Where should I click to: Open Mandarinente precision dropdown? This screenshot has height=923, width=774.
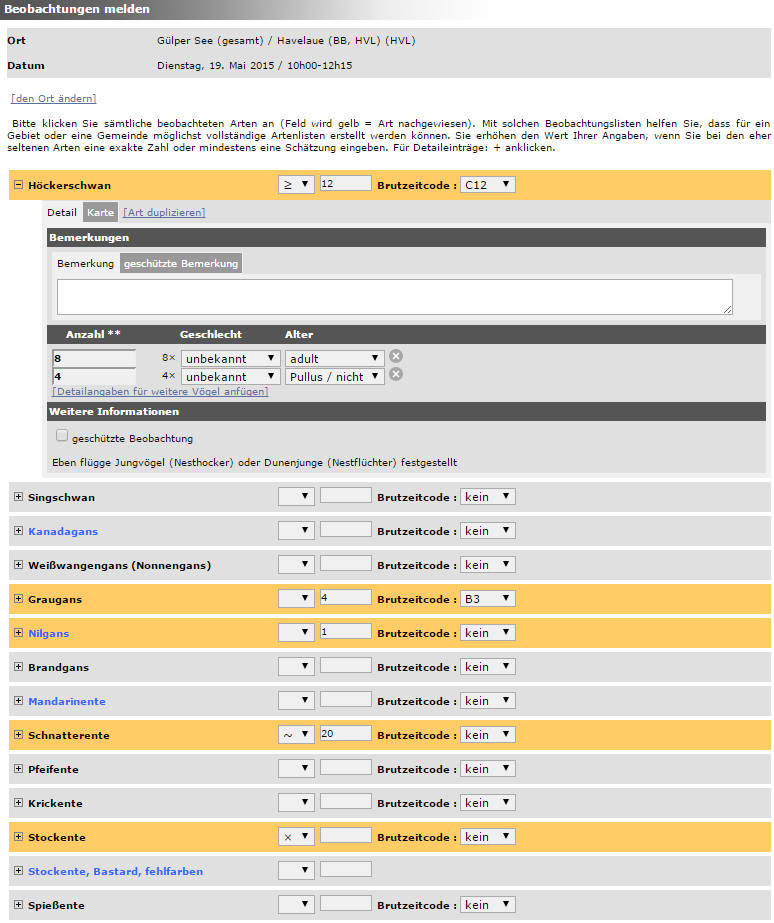(x=296, y=700)
